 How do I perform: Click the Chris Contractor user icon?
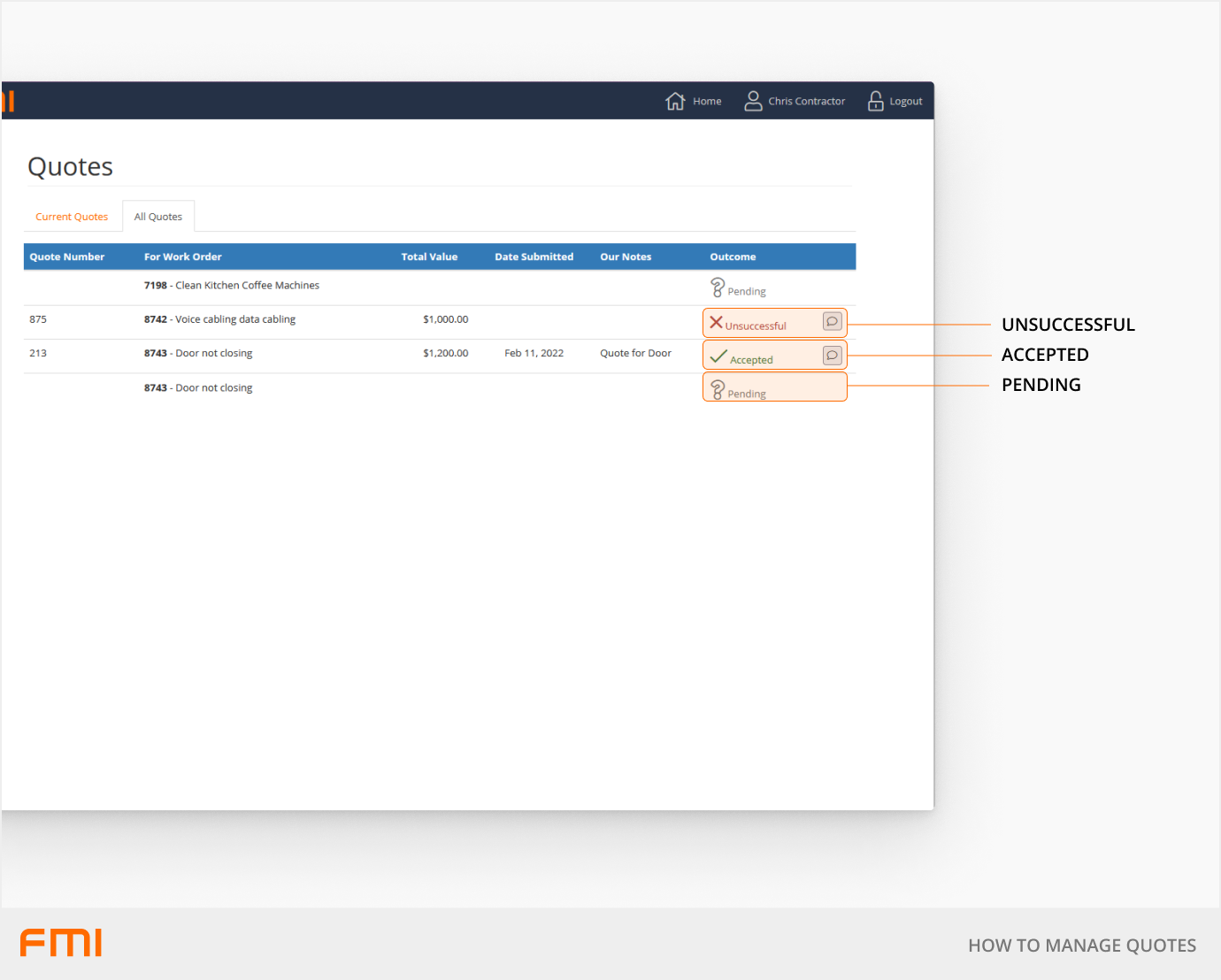point(753,102)
